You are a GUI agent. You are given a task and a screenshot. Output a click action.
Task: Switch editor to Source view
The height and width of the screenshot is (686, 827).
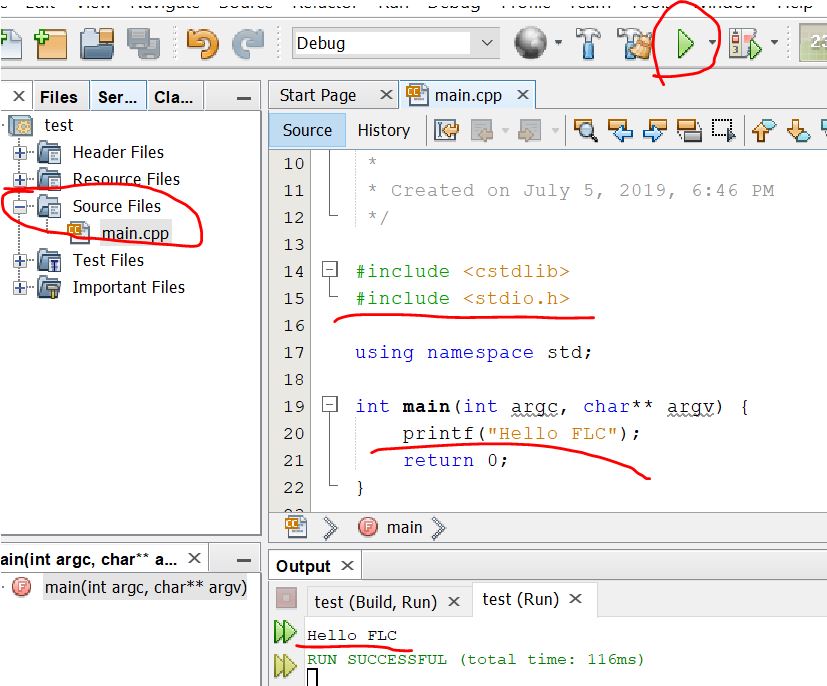307,130
